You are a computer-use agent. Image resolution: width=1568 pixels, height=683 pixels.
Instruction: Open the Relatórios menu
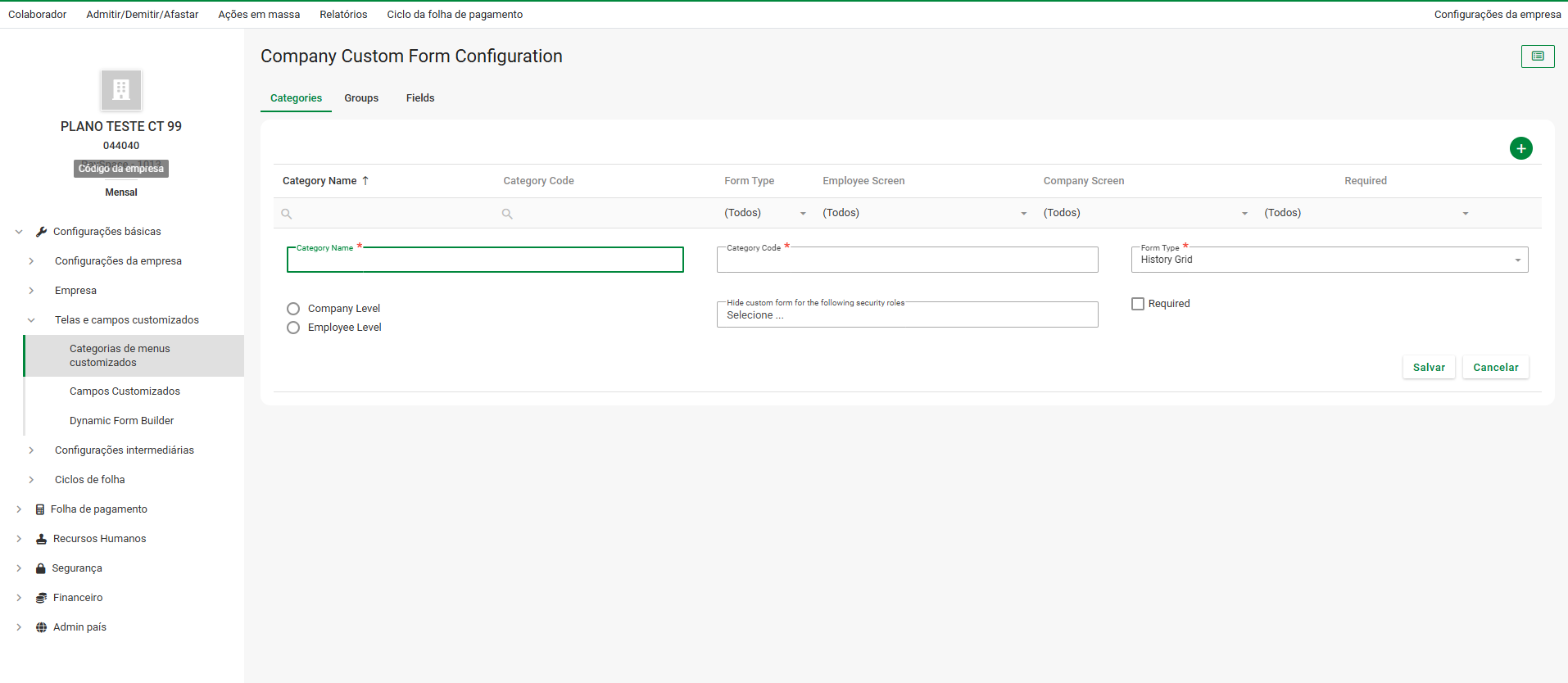343,15
